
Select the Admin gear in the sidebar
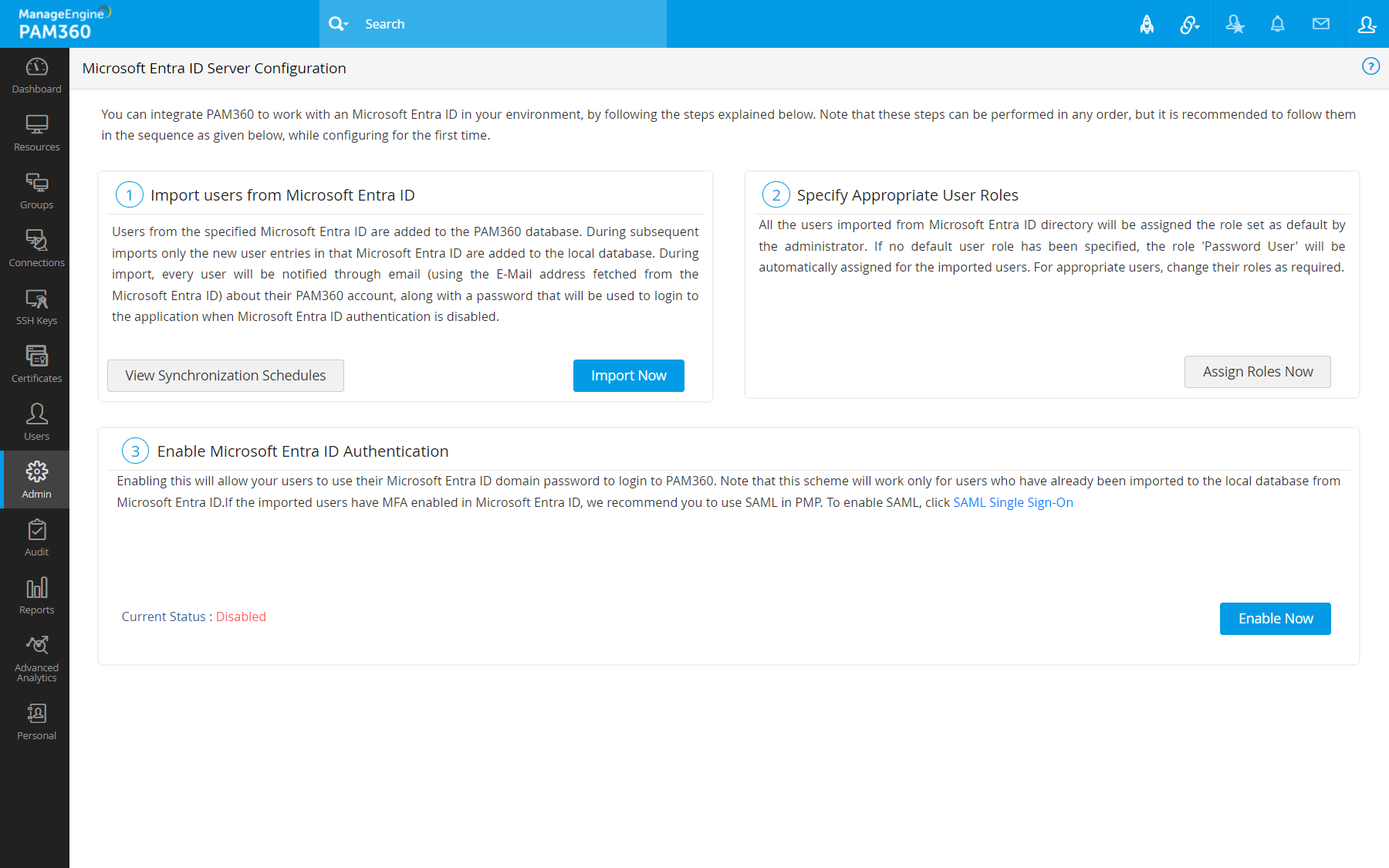(x=36, y=480)
